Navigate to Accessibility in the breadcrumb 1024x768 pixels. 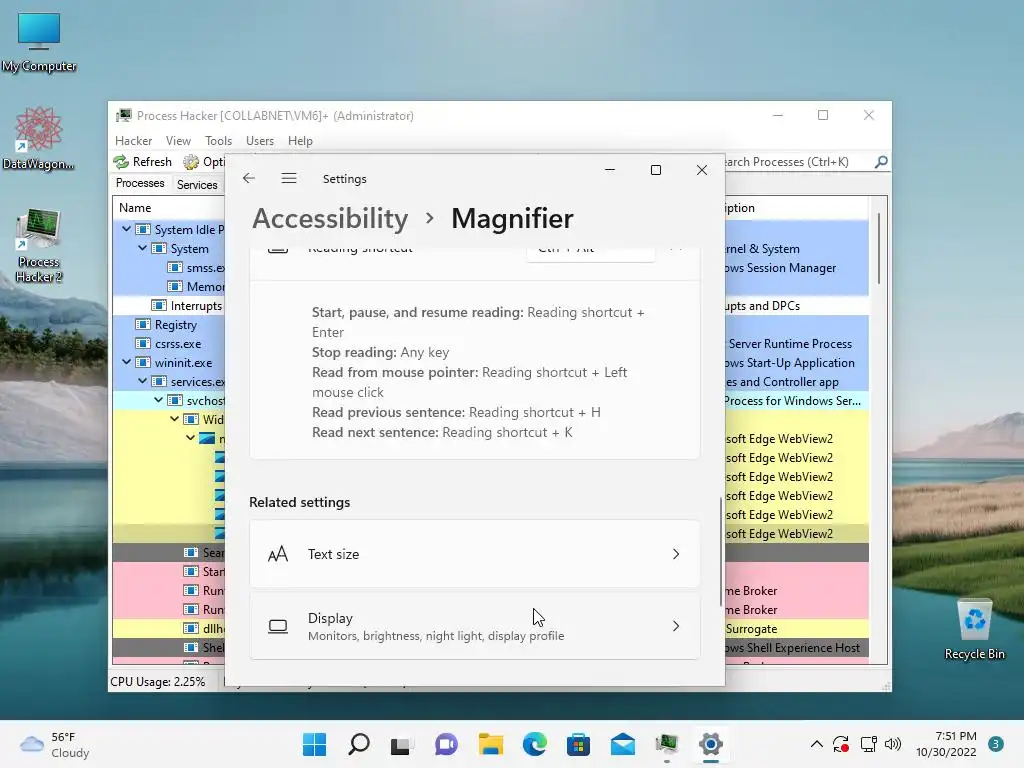330,218
